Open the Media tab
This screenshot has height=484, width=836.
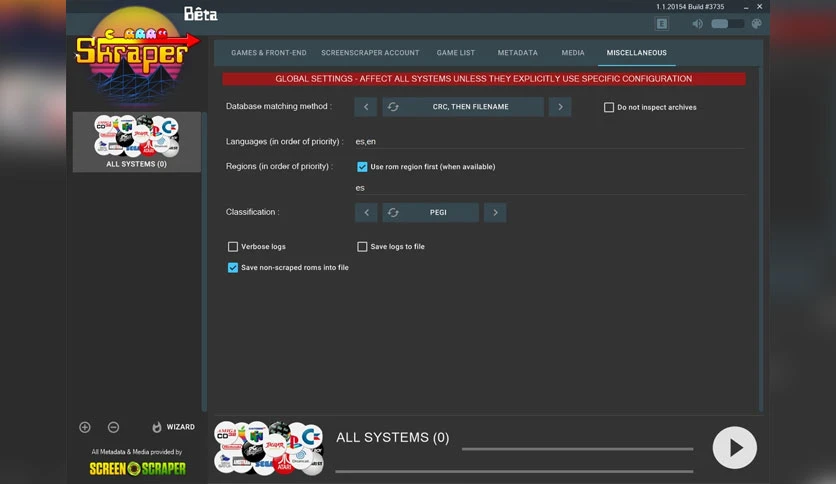[573, 53]
